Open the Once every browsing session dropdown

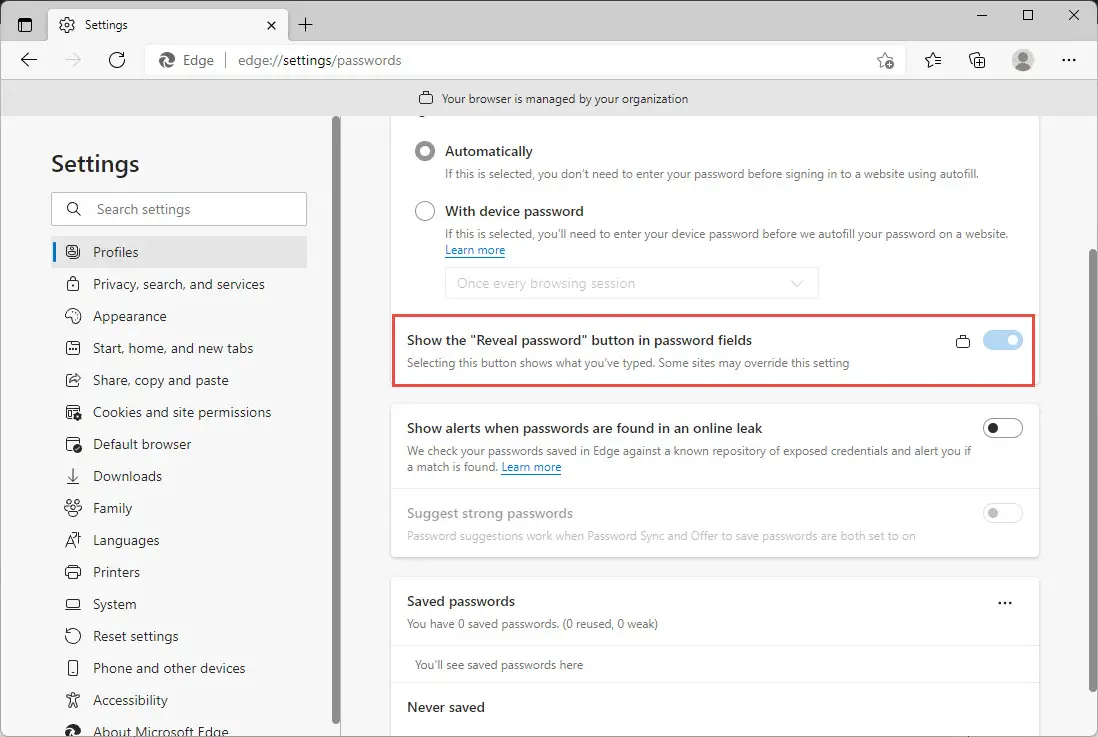pos(631,283)
